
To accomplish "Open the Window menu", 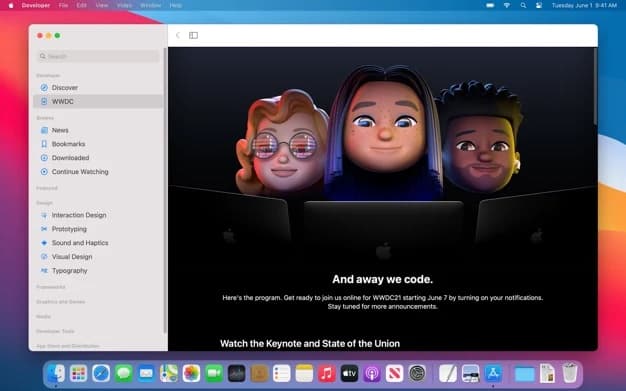I will 151,5.
